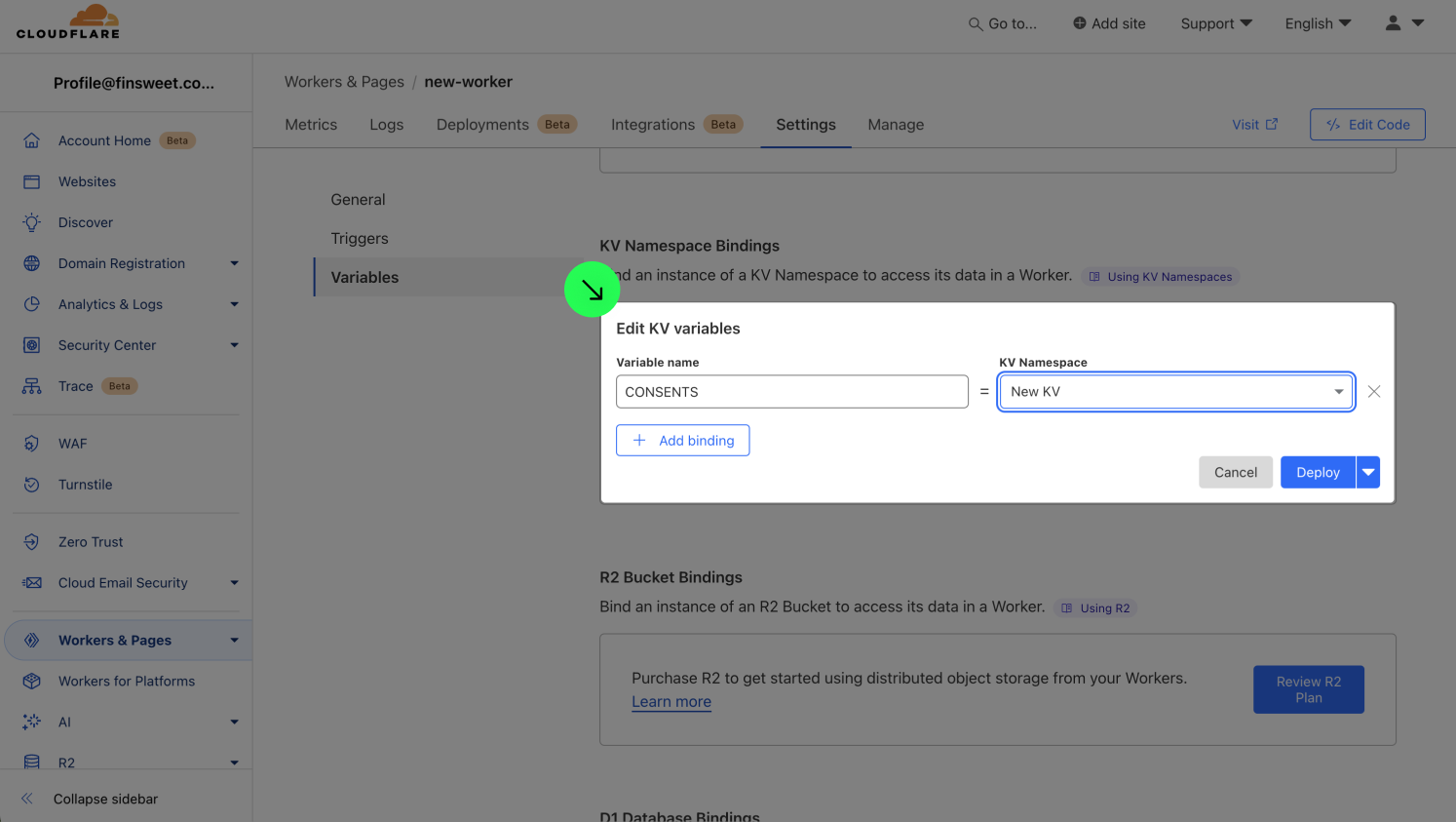Expand the R2 sidebar submenu arrow
This screenshot has width=1456, height=822.
tap(235, 763)
